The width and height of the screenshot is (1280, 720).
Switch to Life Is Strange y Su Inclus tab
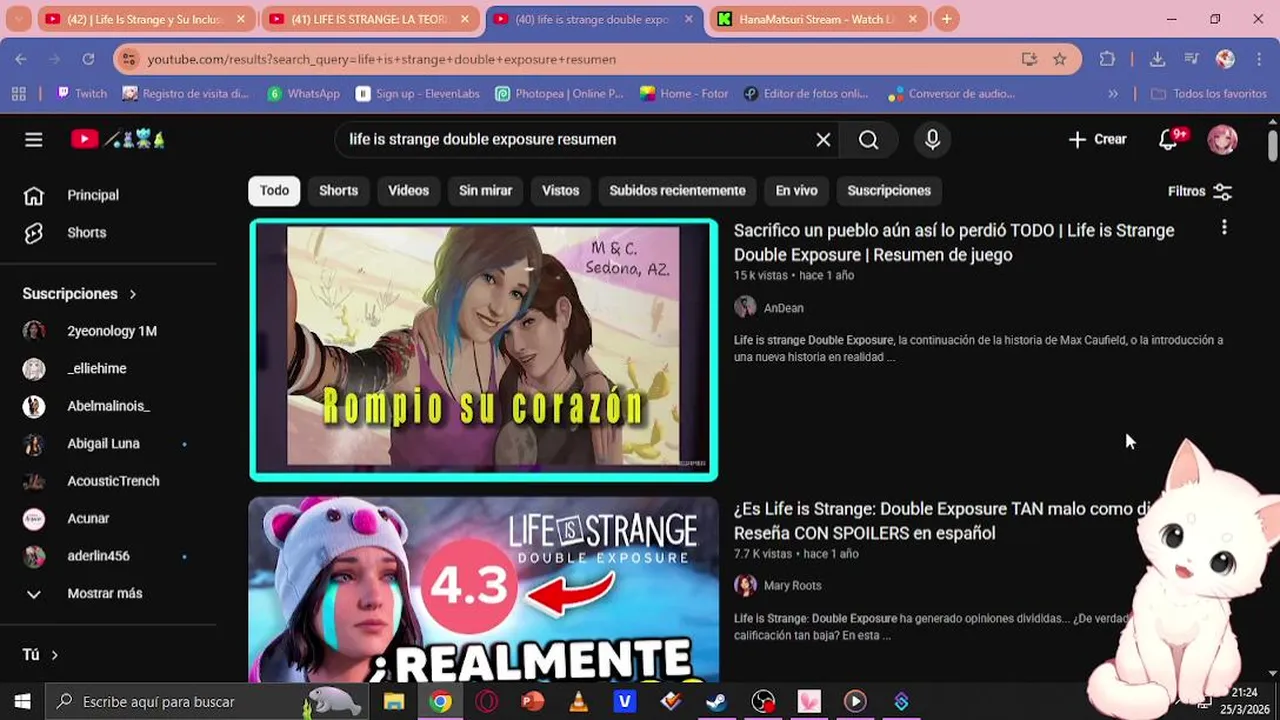[145, 19]
